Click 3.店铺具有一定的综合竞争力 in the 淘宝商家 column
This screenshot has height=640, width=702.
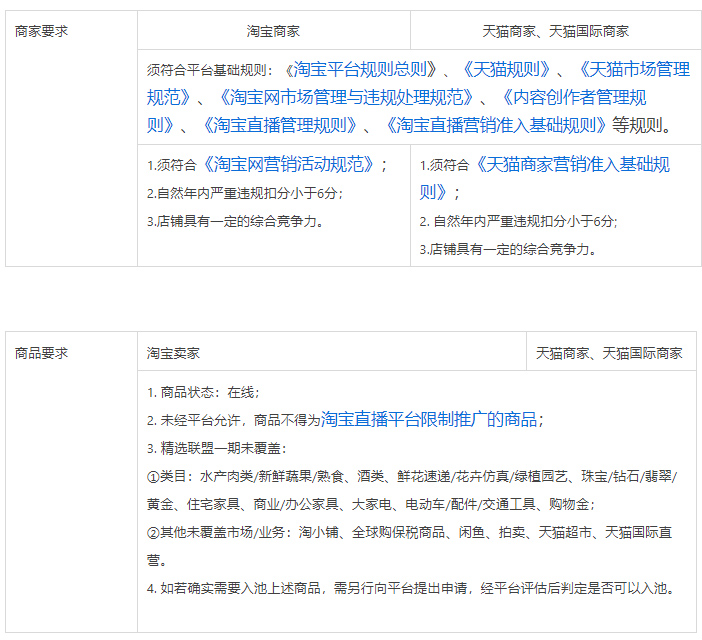coord(235,221)
